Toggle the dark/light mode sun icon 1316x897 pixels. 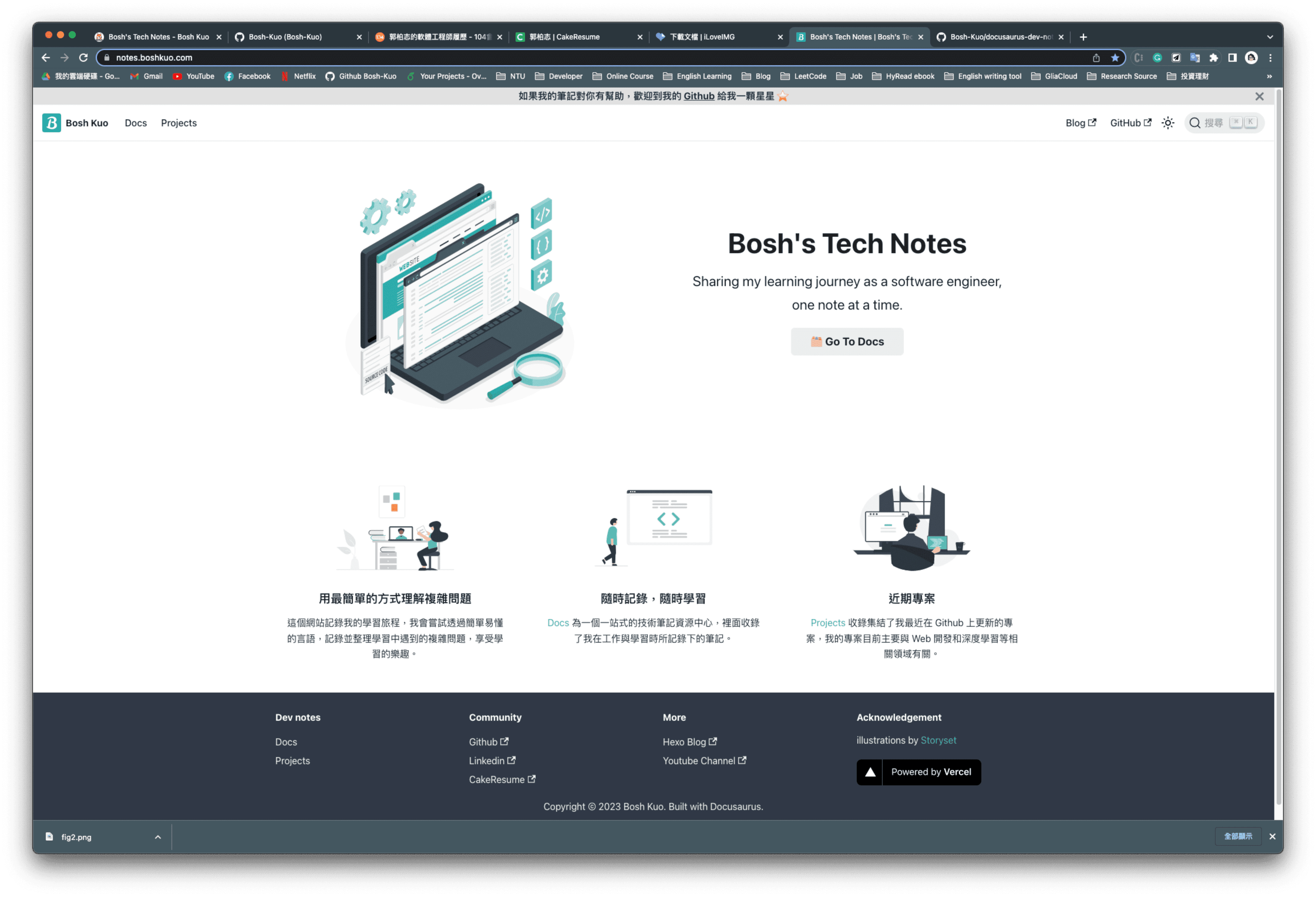(x=1168, y=123)
